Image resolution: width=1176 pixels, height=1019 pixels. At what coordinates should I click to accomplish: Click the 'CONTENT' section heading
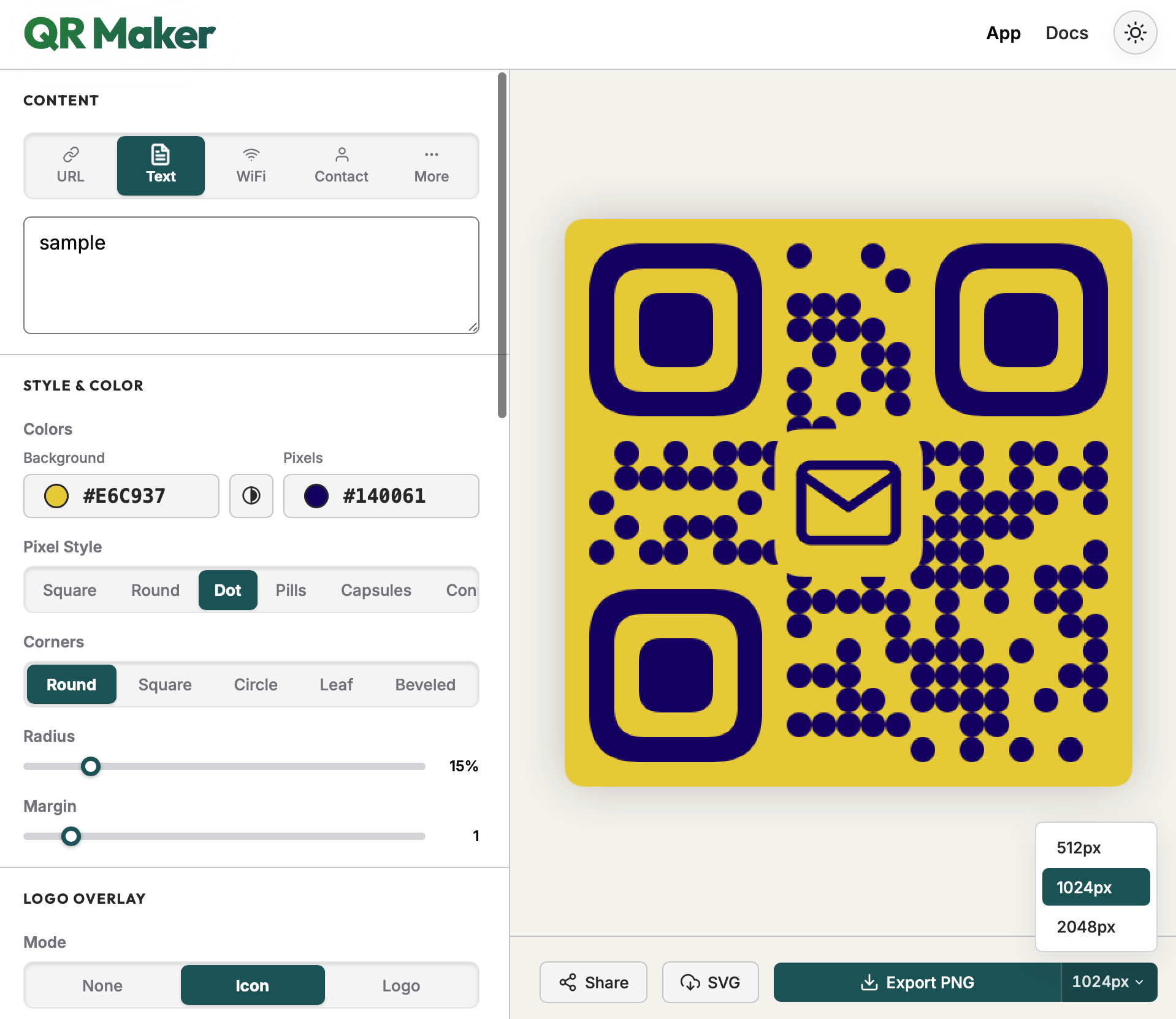61,101
